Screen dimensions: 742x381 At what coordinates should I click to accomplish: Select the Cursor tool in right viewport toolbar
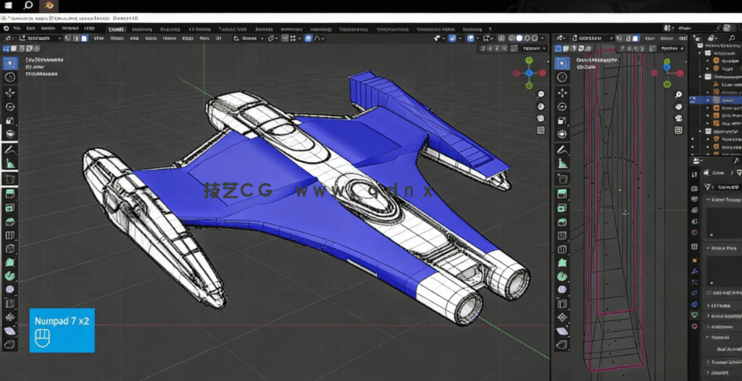562,77
